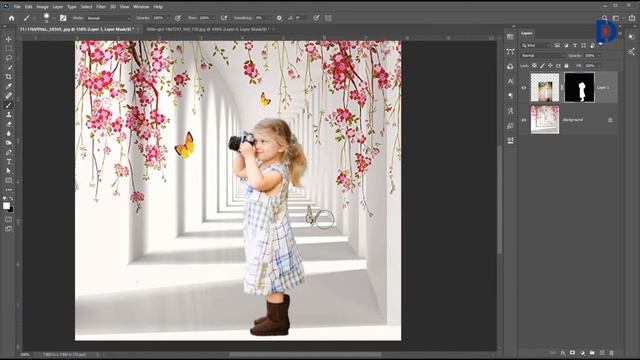Select the Healing Brush tool
This screenshot has width=640, height=360.
(9, 96)
